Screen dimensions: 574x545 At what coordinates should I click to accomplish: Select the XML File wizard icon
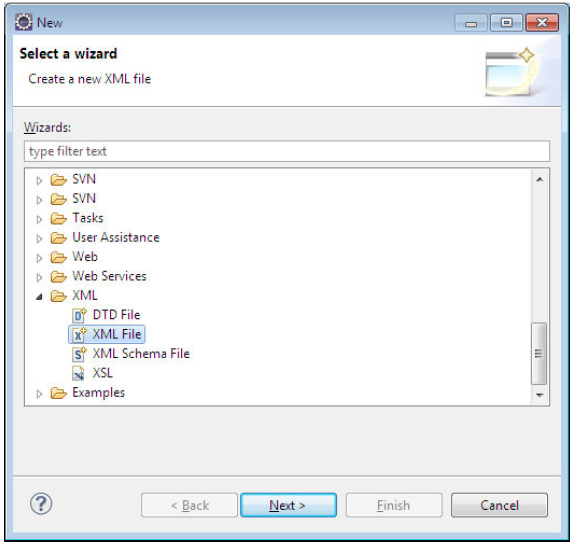(79, 335)
